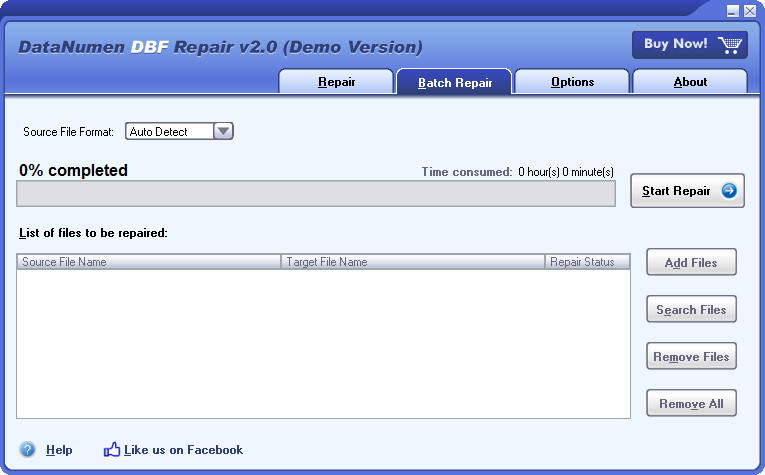Viewport: 765px width, 475px height.
Task: Click the Facebook thumbs-up icon
Action: (112, 449)
